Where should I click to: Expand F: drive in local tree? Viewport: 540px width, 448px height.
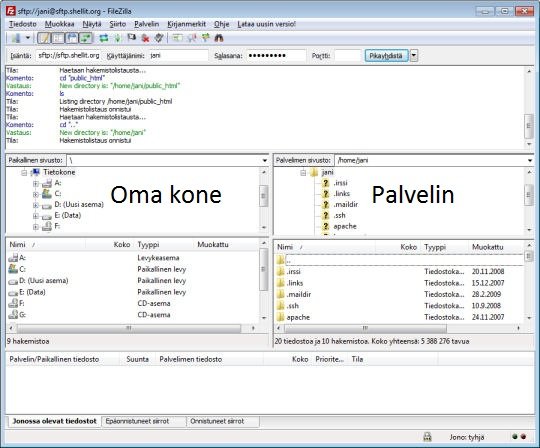point(35,227)
